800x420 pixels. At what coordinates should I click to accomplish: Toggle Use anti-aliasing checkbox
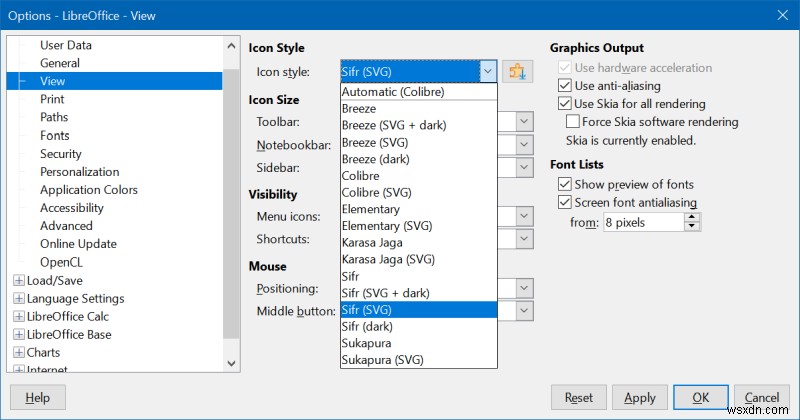[565, 86]
